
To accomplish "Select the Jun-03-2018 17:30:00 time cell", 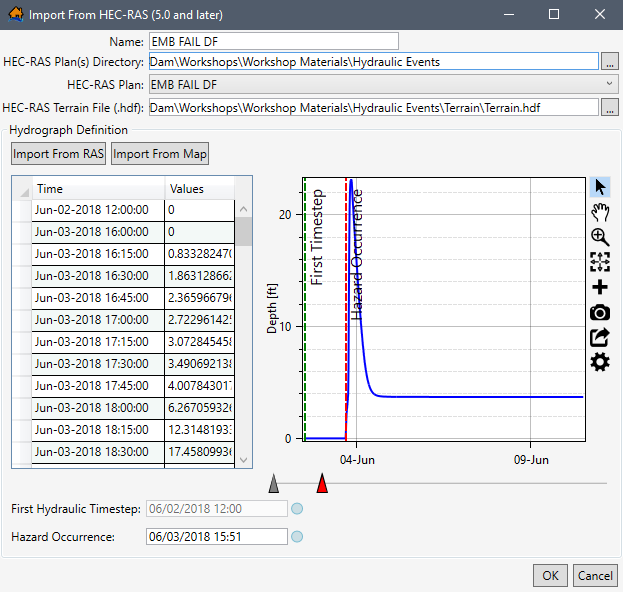I will [x=98, y=364].
